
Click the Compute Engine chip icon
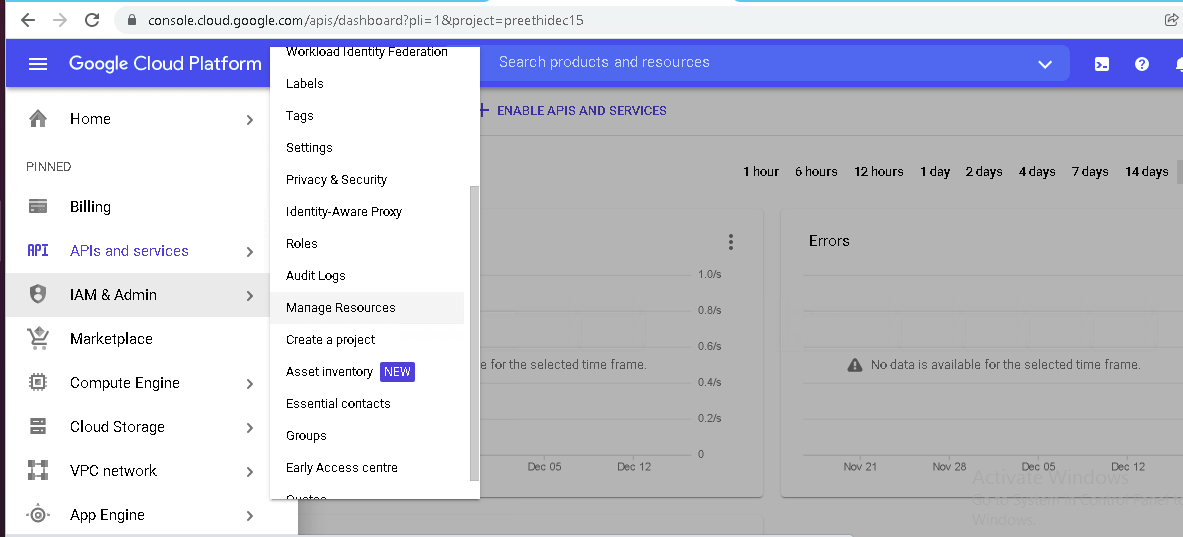(38, 382)
